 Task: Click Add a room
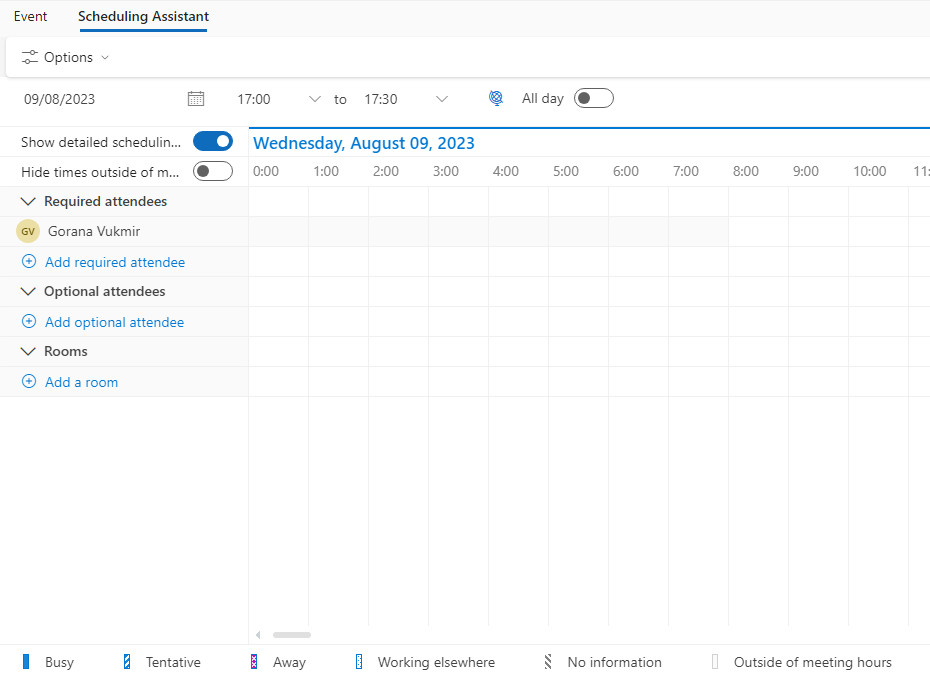pyautogui.click(x=80, y=382)
